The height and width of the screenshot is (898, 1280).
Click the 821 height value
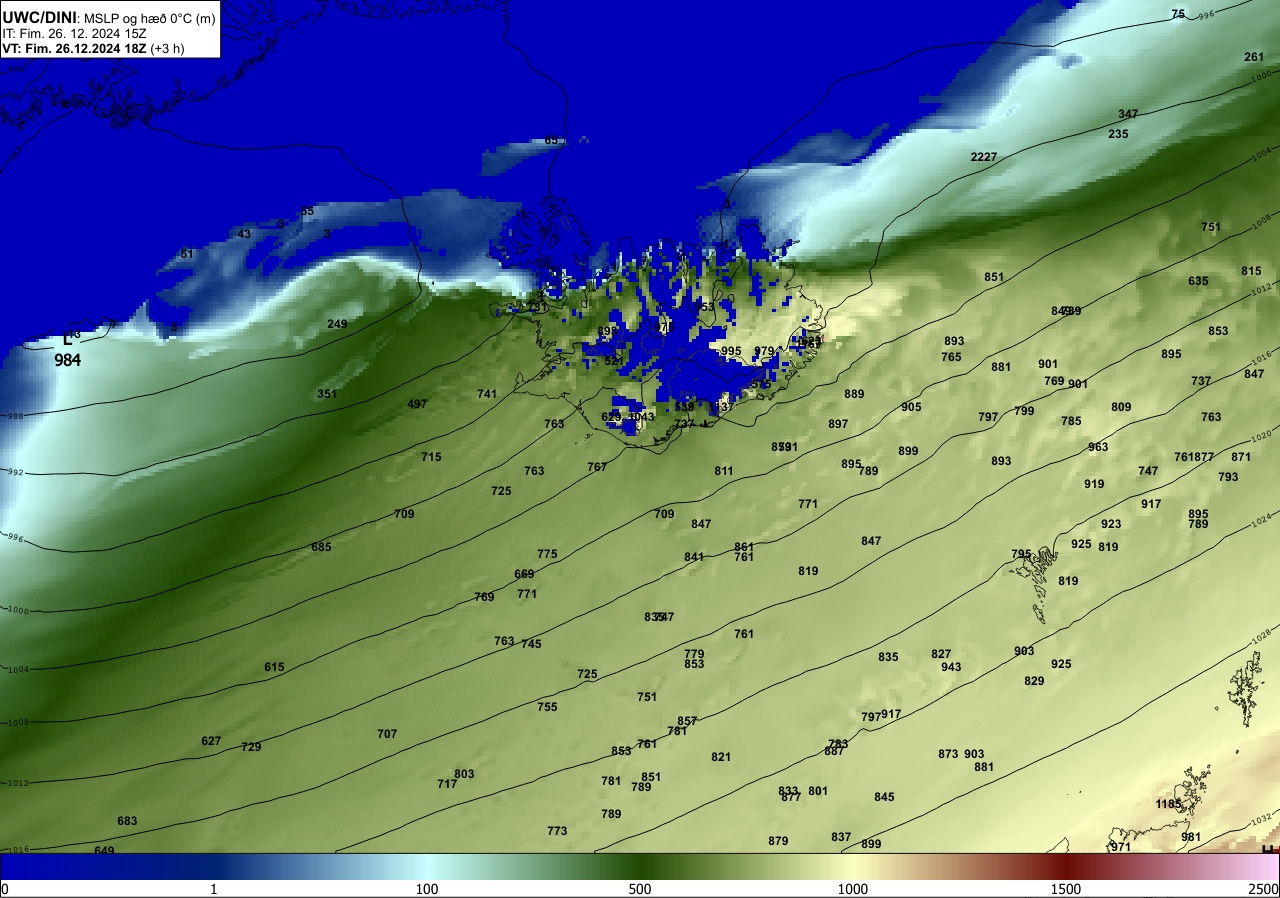(x=721, y=757)
